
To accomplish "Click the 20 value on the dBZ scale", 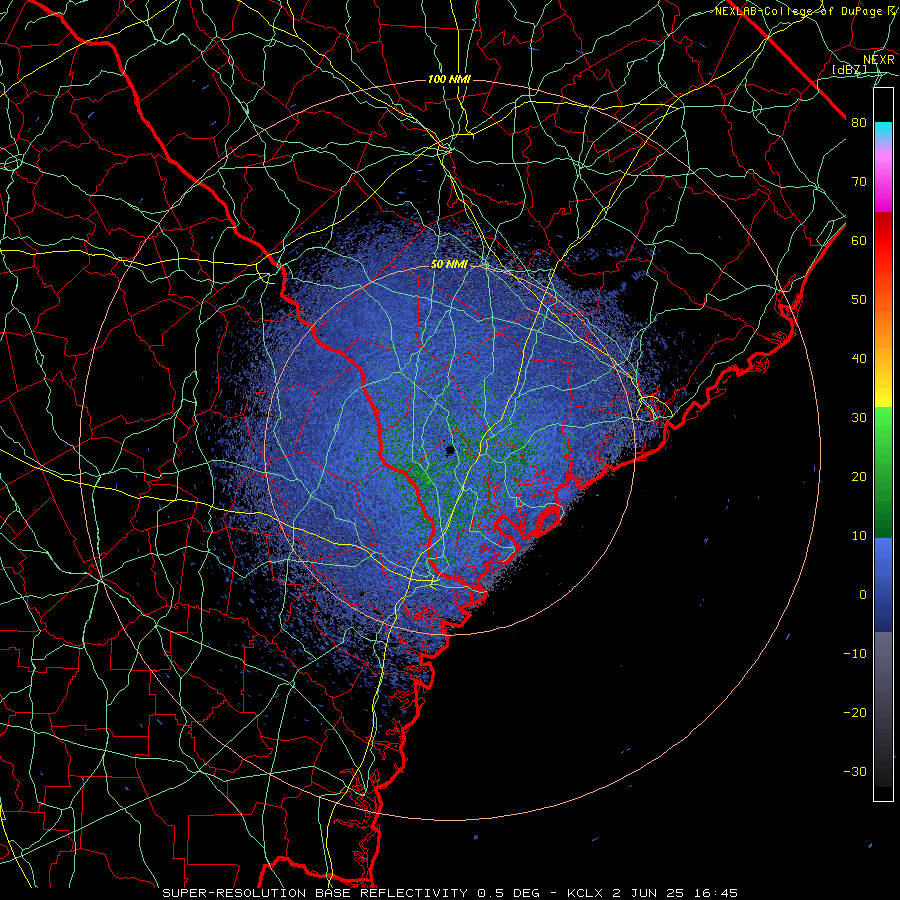I will pyautogui.click(x=859, y=476).
